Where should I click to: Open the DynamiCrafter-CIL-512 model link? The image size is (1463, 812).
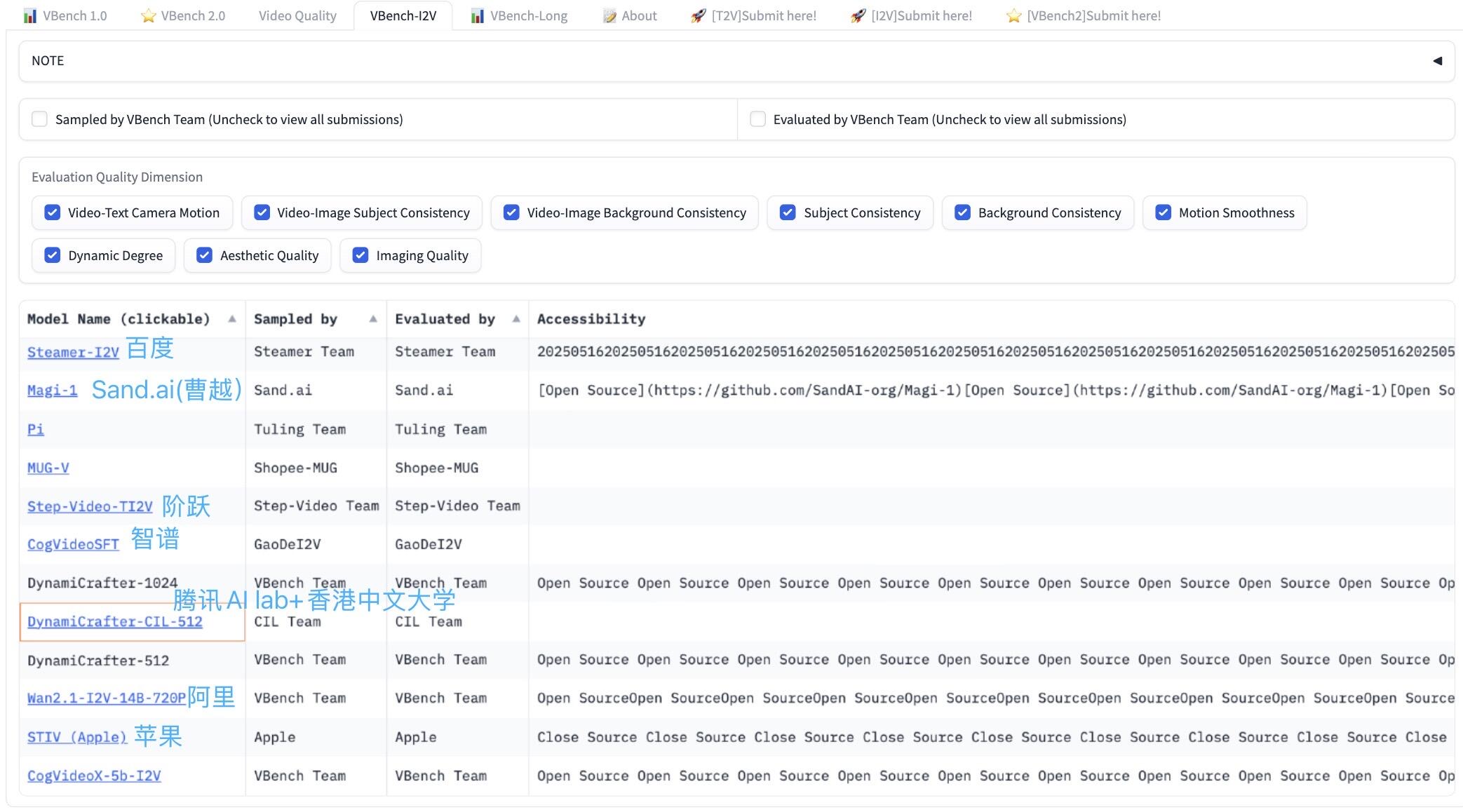click(115, 621)
